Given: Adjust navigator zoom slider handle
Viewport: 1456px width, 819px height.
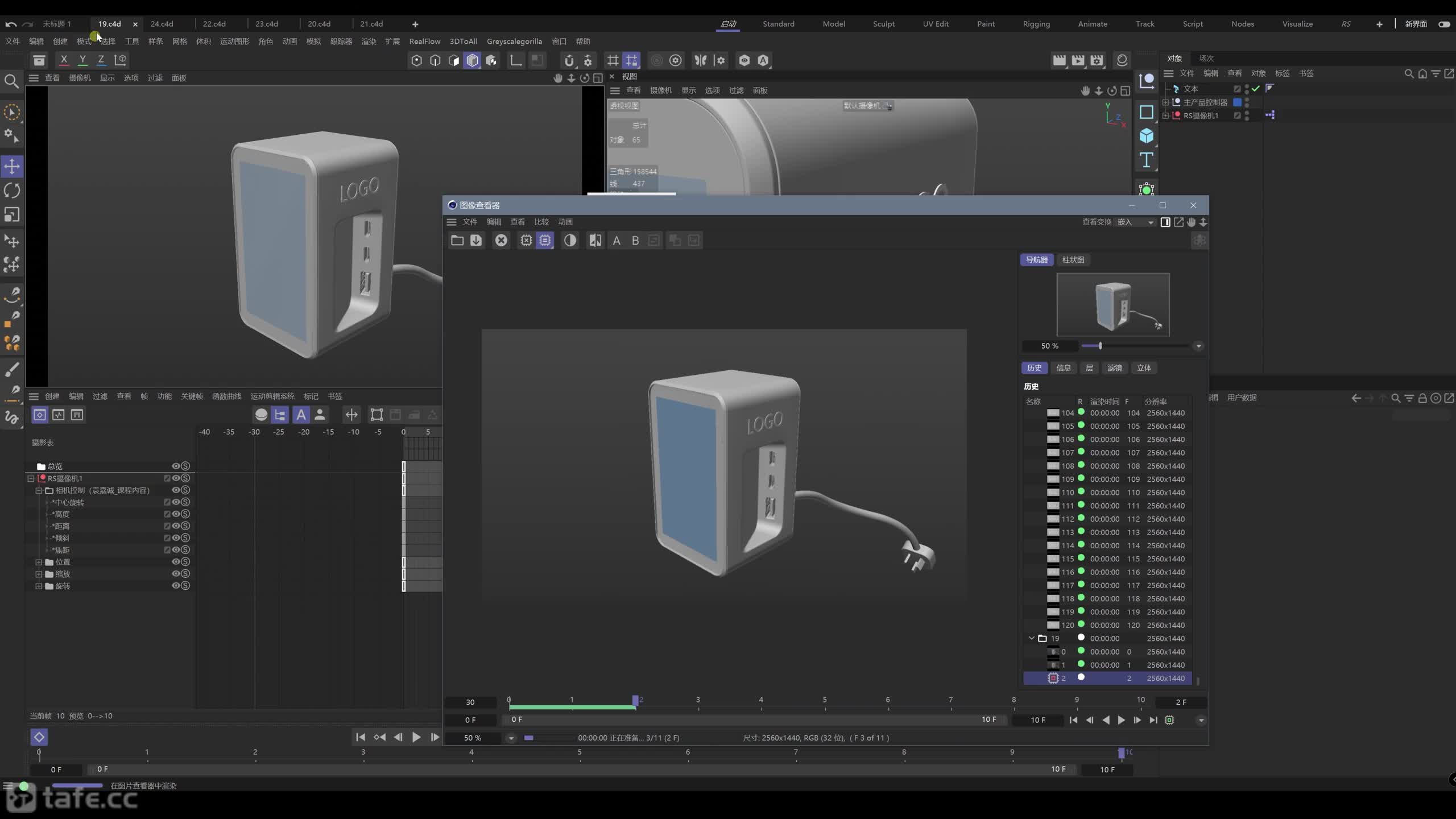Looking at the screenshot, I should [x=1100, y=346].
